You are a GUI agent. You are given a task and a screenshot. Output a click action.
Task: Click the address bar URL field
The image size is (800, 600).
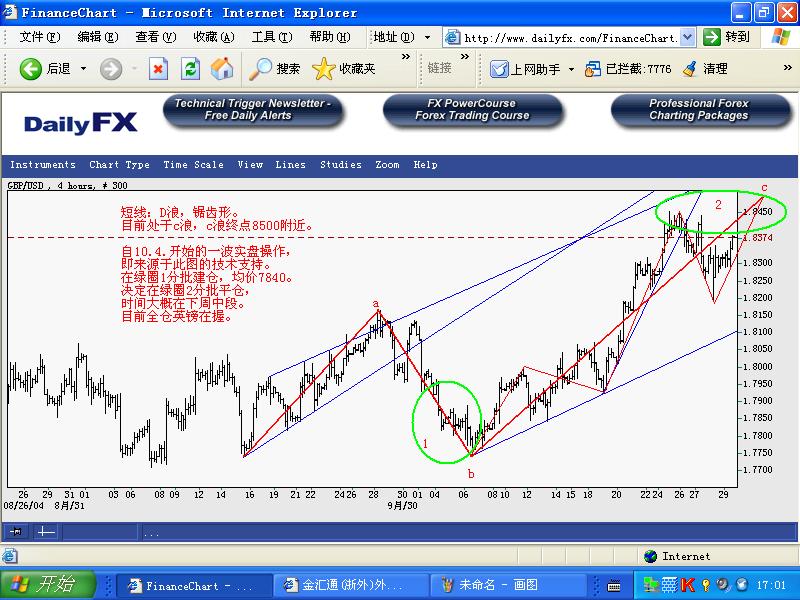[570, 38]
